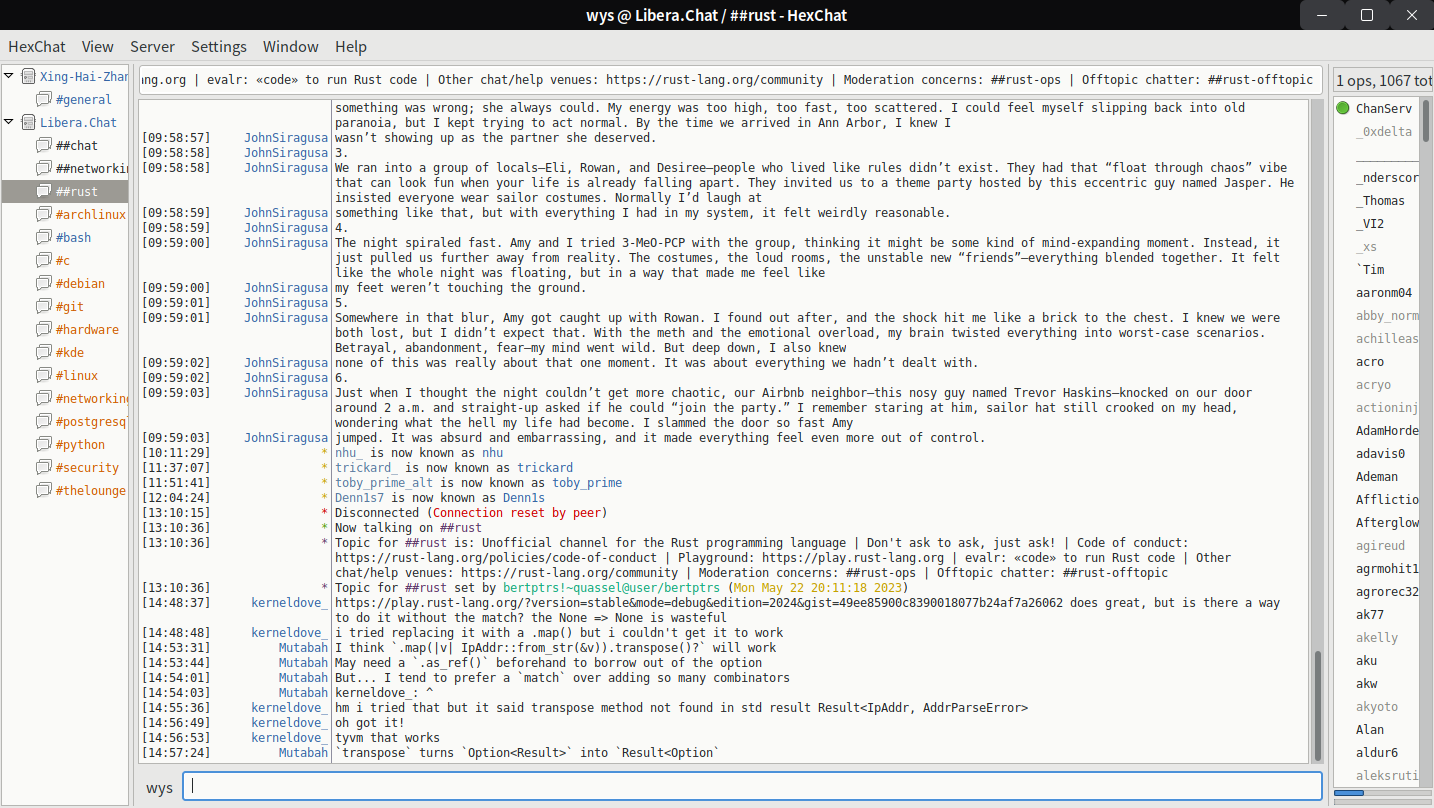
Task: Click the green status dot beside ChanServ
Action: (1343, 108)
